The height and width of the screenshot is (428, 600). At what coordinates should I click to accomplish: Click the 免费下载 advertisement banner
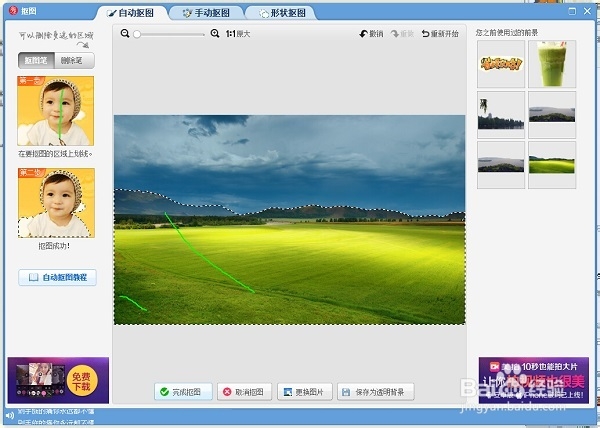(58, 380)
